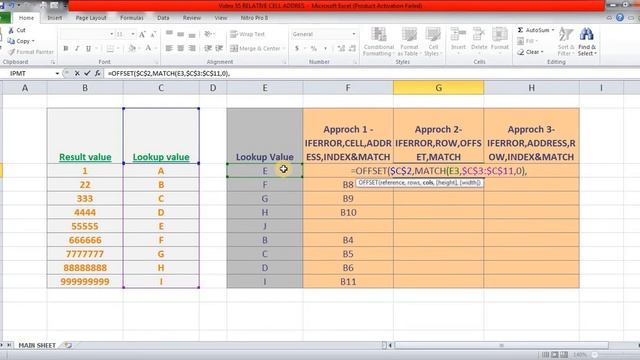Viewport: 640px width, 360px height.
Task: Open the Data tab
Action: click(x=163, y=18)
